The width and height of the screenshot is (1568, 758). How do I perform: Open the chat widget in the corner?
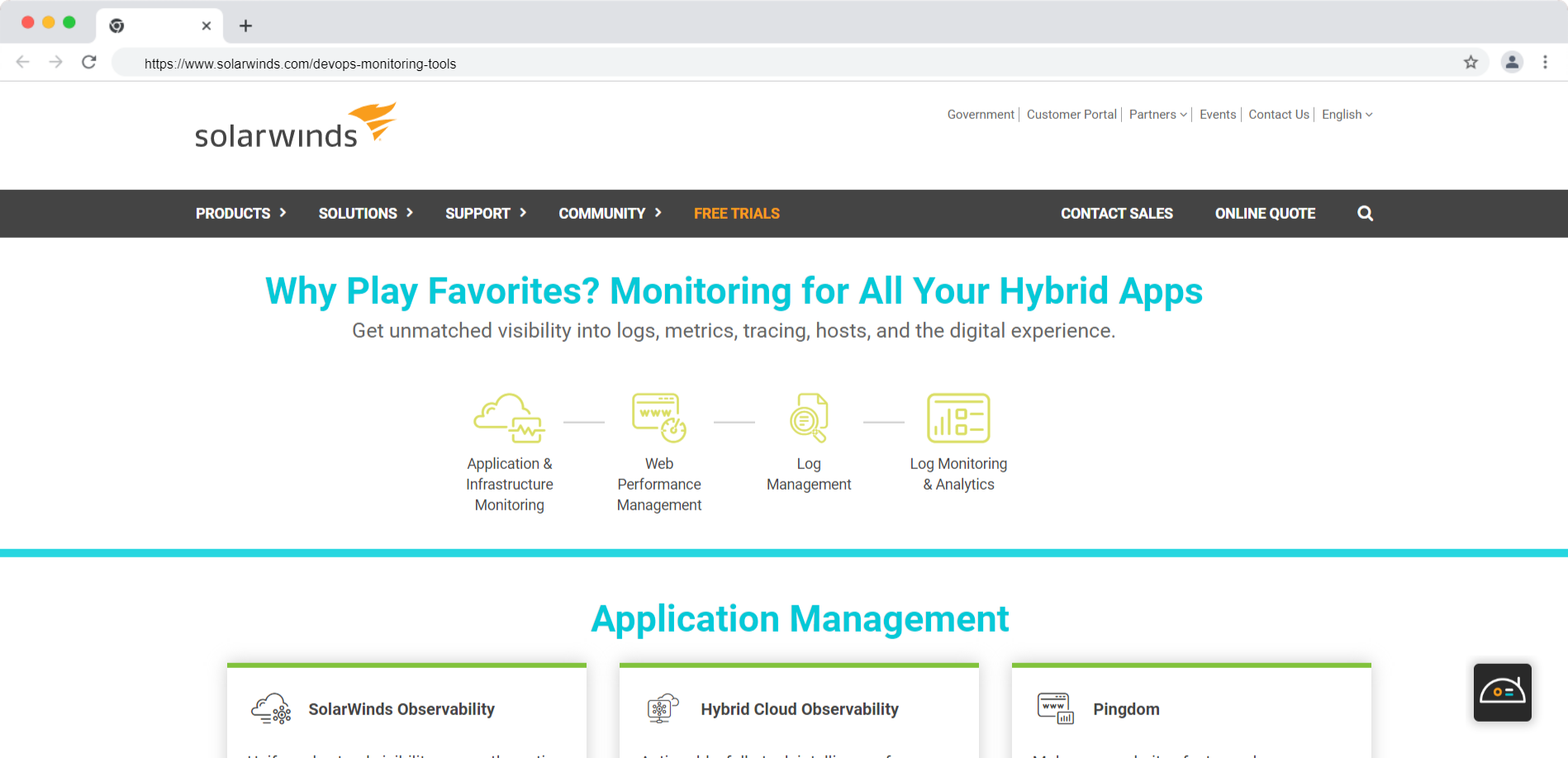pos(1502,692)
